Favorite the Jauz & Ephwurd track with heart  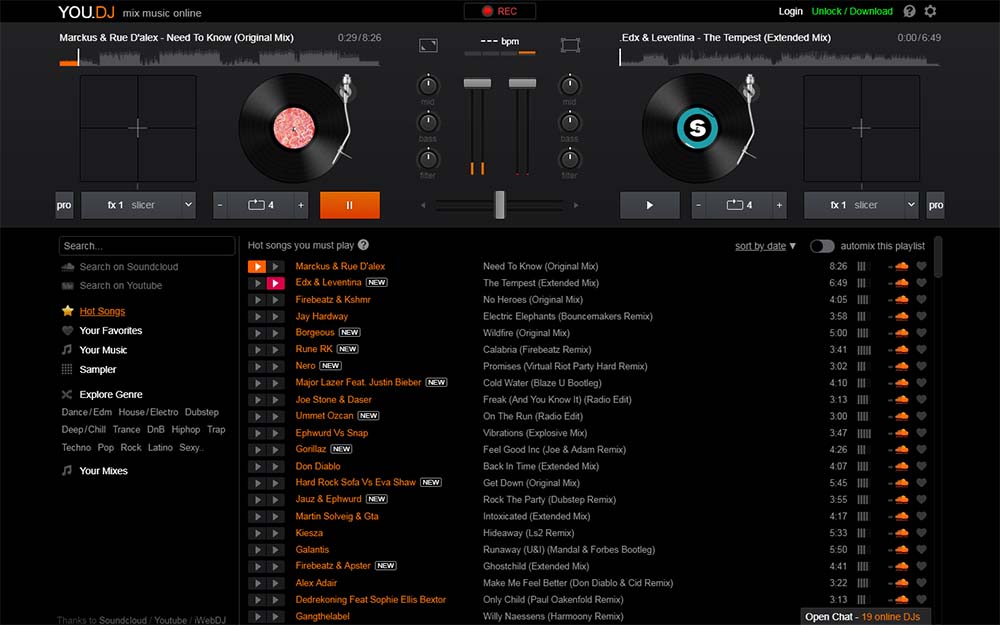pyautogui.click(x=921, y=499)
